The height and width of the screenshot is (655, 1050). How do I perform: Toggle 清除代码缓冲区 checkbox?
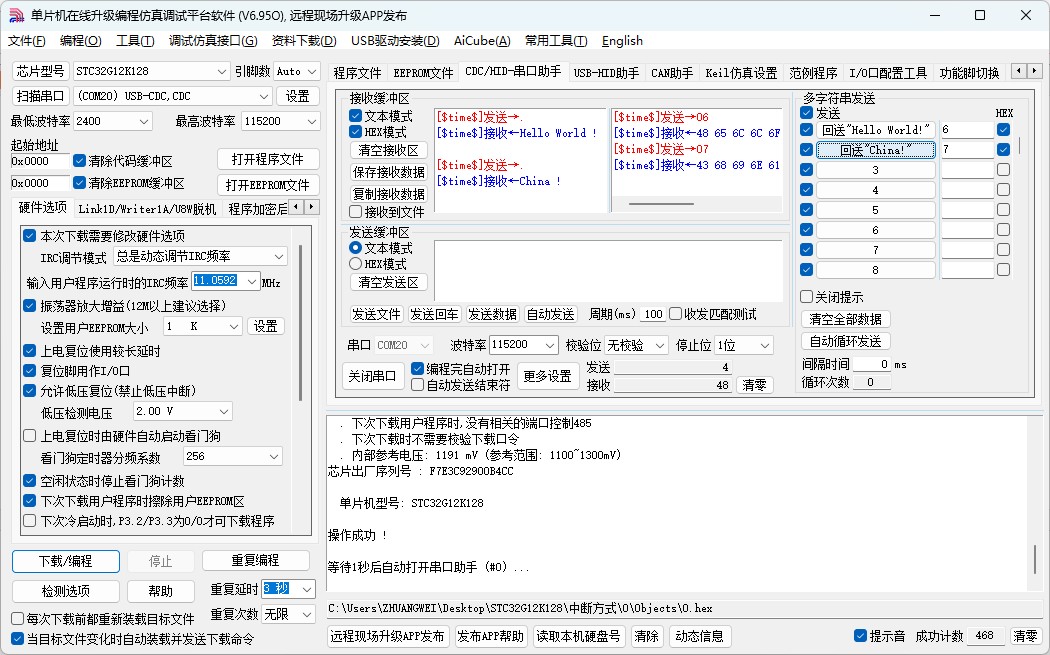80,161
